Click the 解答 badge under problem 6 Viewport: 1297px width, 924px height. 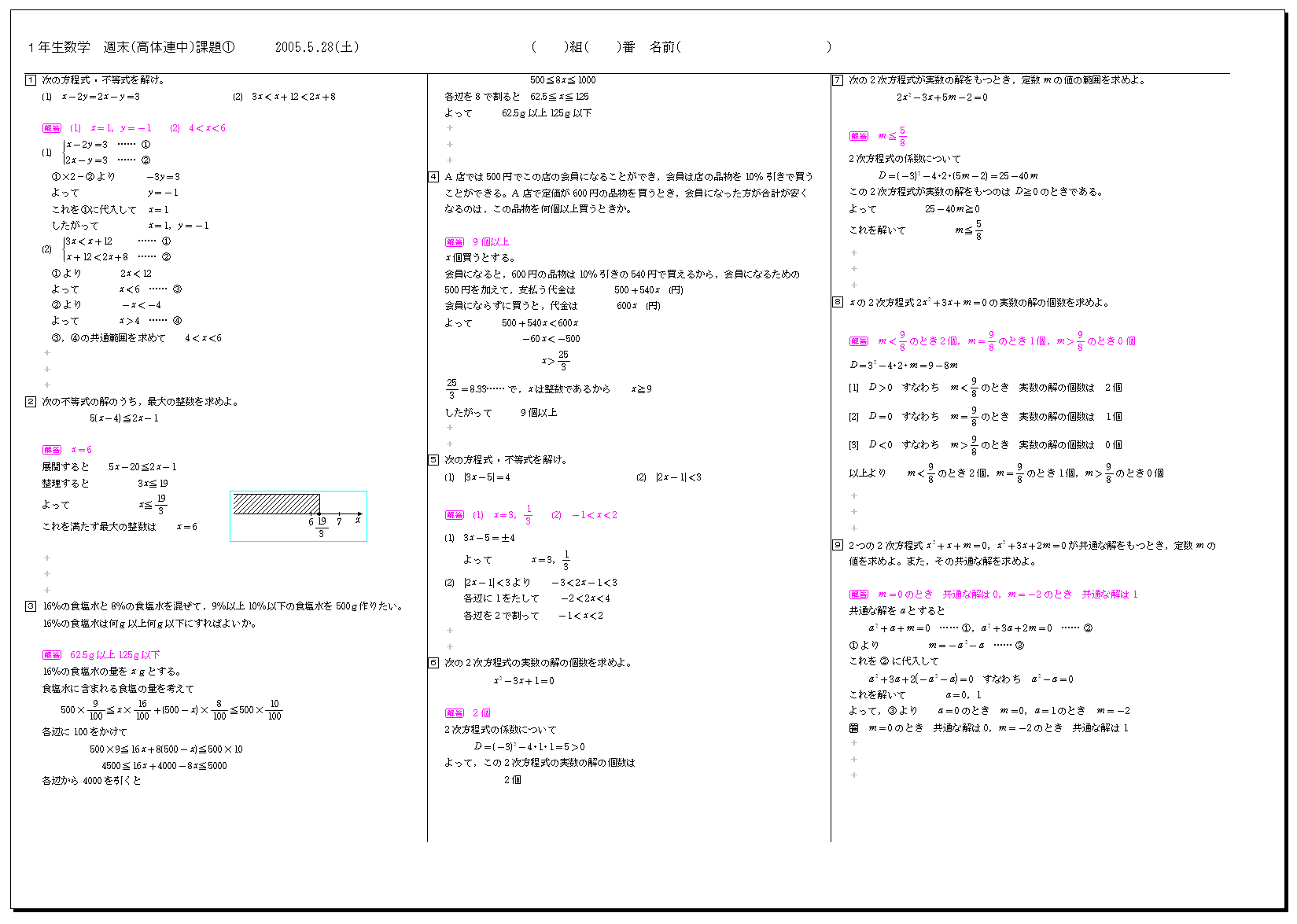coord(455,713)
